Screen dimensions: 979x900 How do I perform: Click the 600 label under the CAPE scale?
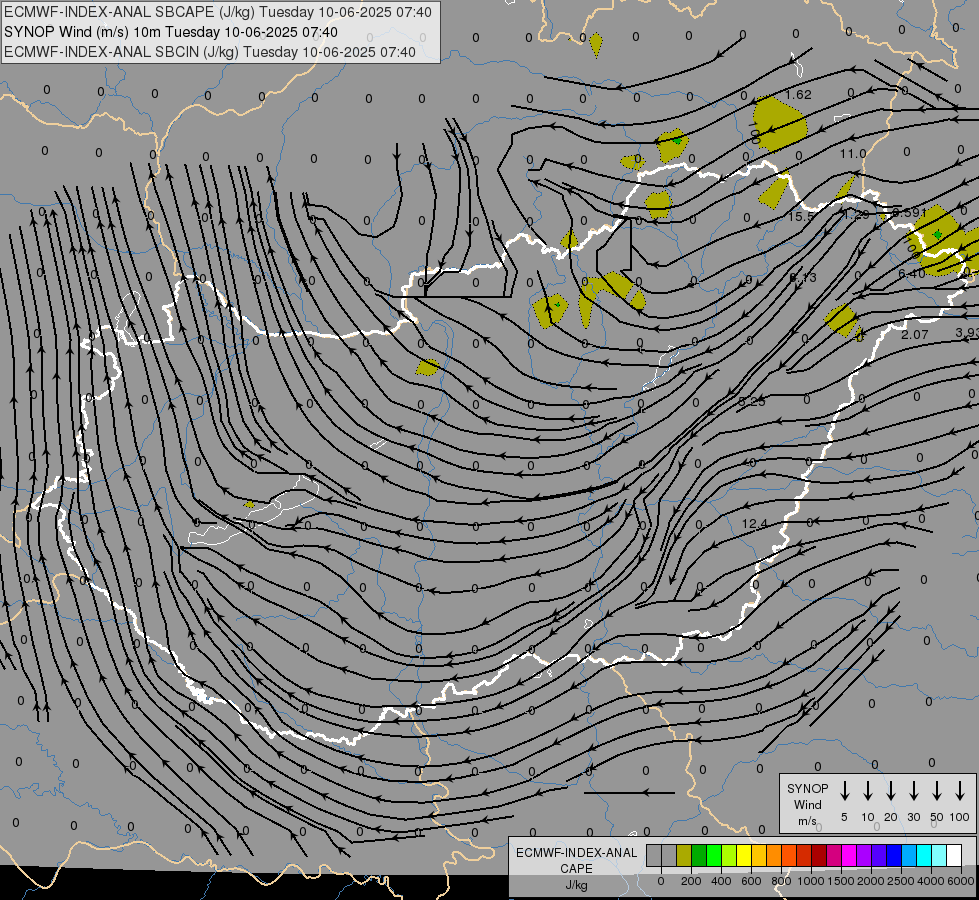click(x=751, y=881)
